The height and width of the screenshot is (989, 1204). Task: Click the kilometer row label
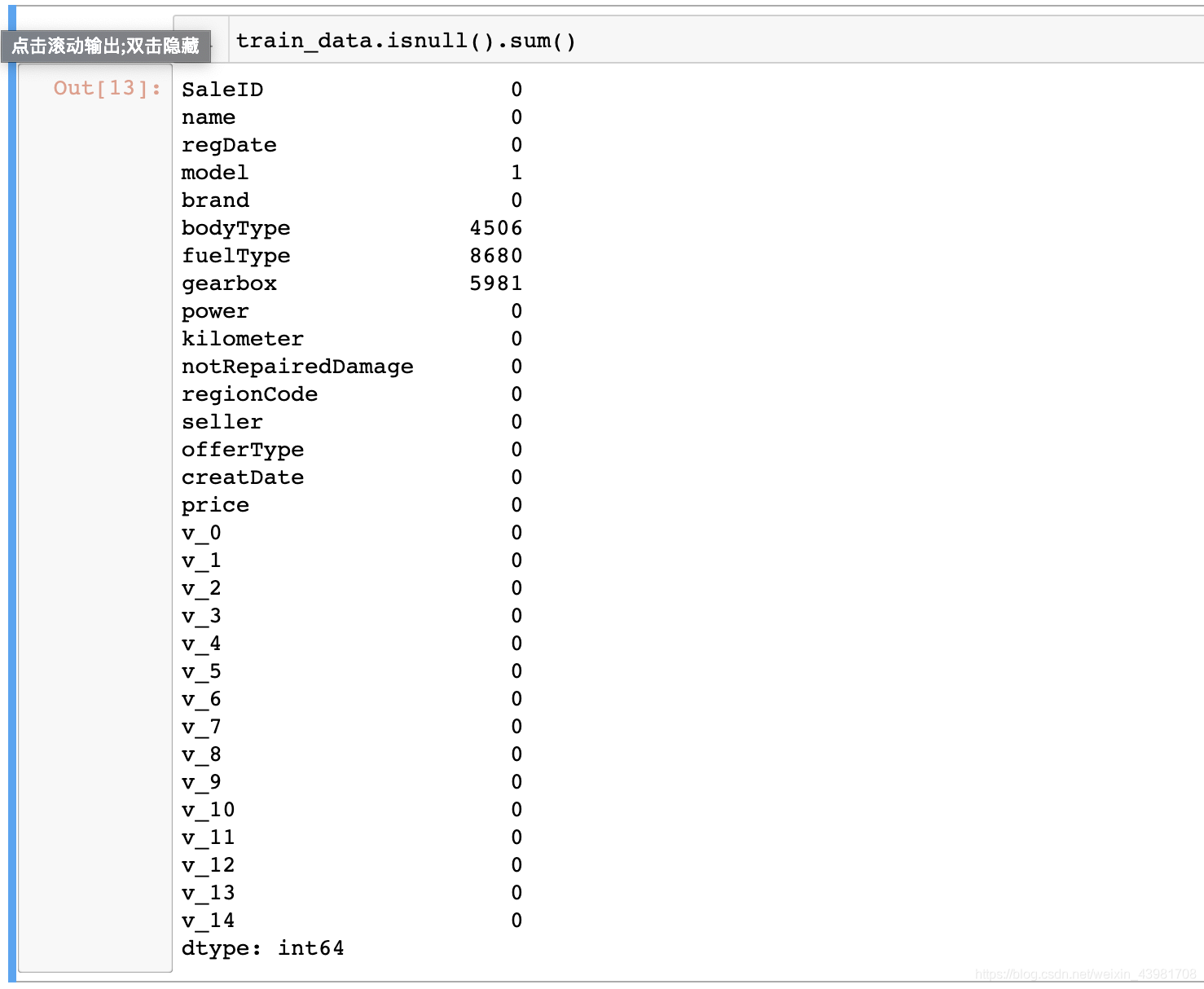pos(243,339)
